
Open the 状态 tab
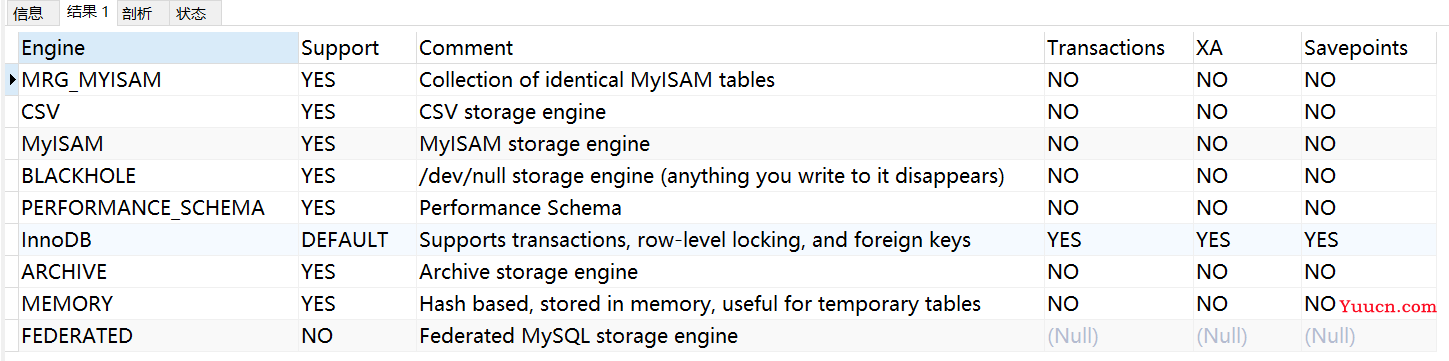pos(191,13)
